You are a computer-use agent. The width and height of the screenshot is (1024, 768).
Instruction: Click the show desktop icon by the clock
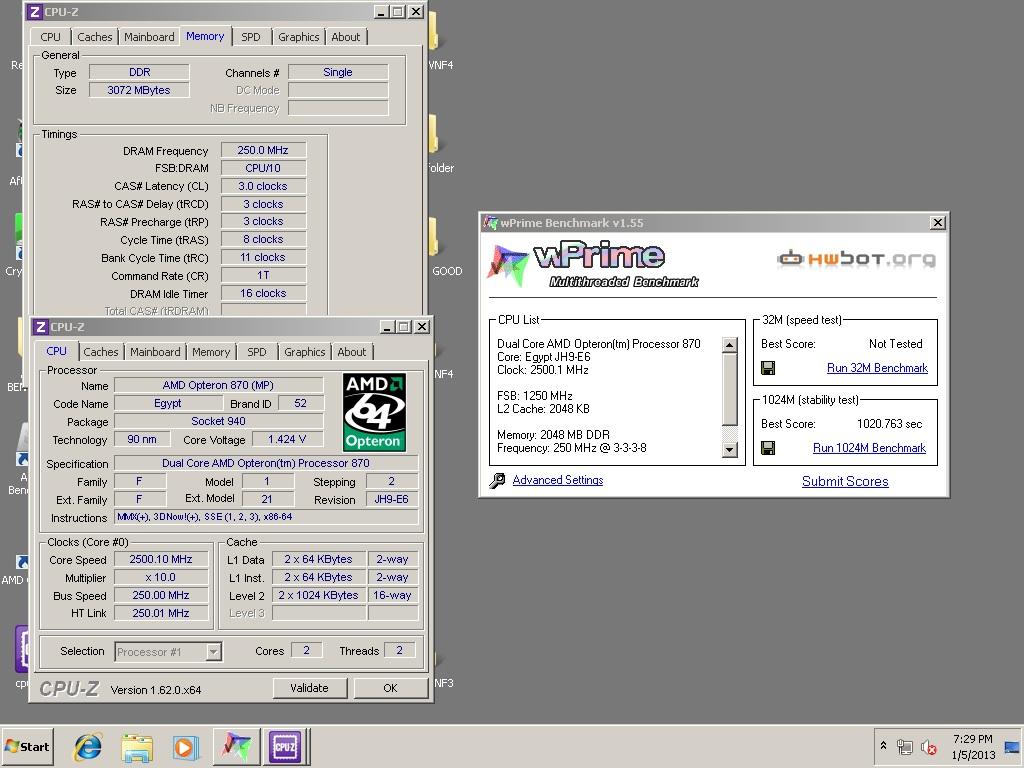(x=1012, y=746)
